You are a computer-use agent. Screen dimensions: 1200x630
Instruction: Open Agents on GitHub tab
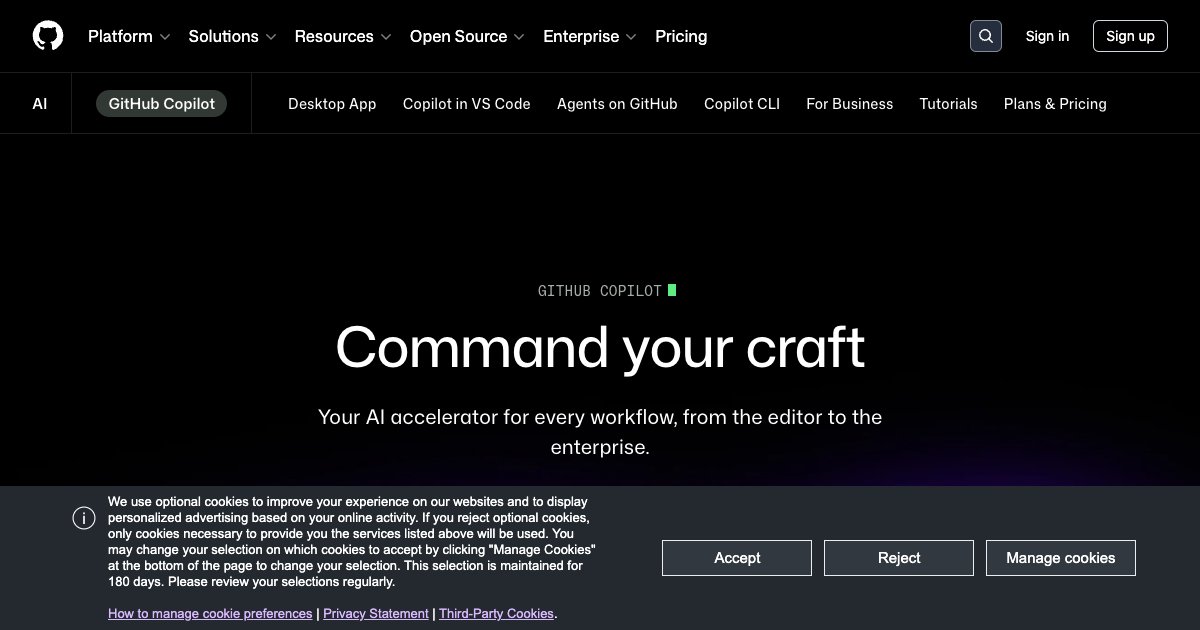click(617, 103)
